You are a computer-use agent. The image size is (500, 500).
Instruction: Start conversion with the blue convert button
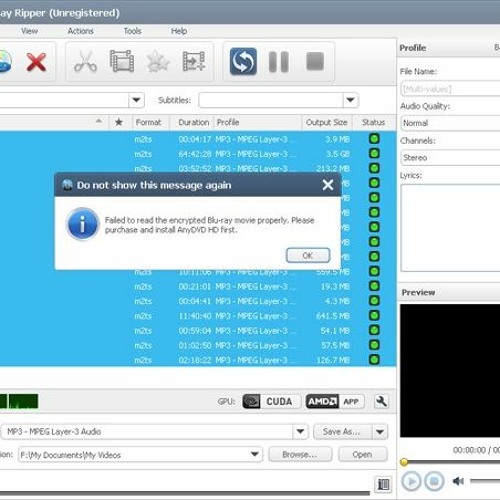pyautogui.click(x=243, y=61)
